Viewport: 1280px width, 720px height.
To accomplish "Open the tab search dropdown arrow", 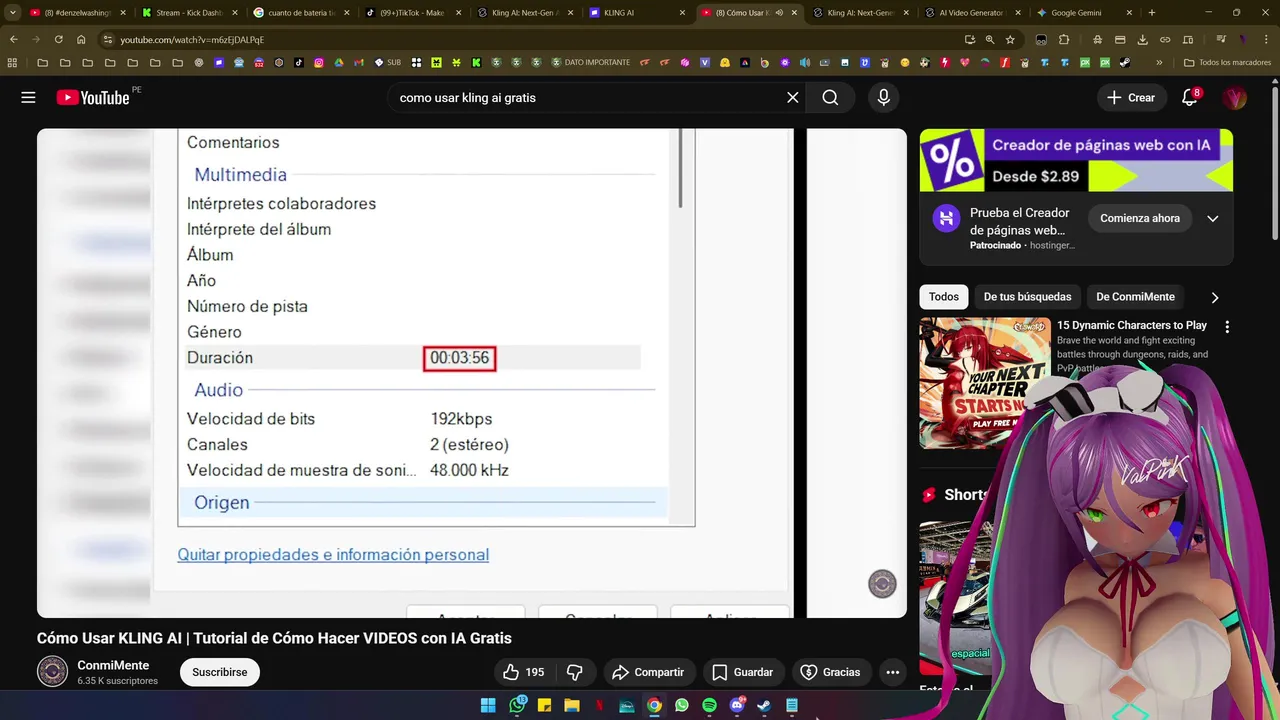I will (x=12, y=13).
